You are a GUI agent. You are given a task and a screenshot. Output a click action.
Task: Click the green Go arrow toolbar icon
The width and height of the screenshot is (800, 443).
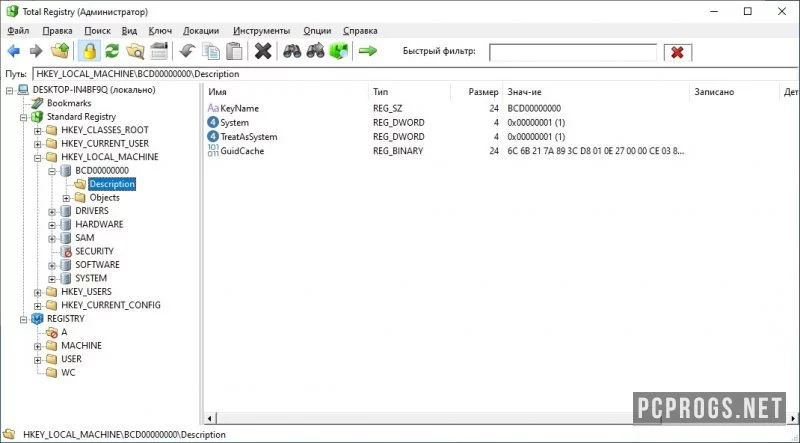(367, 51)
